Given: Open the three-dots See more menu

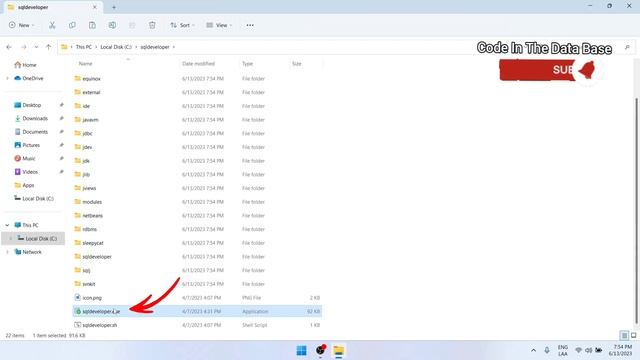Looking at the screenshot, I should pyautogui.click(x=250, y=25).
